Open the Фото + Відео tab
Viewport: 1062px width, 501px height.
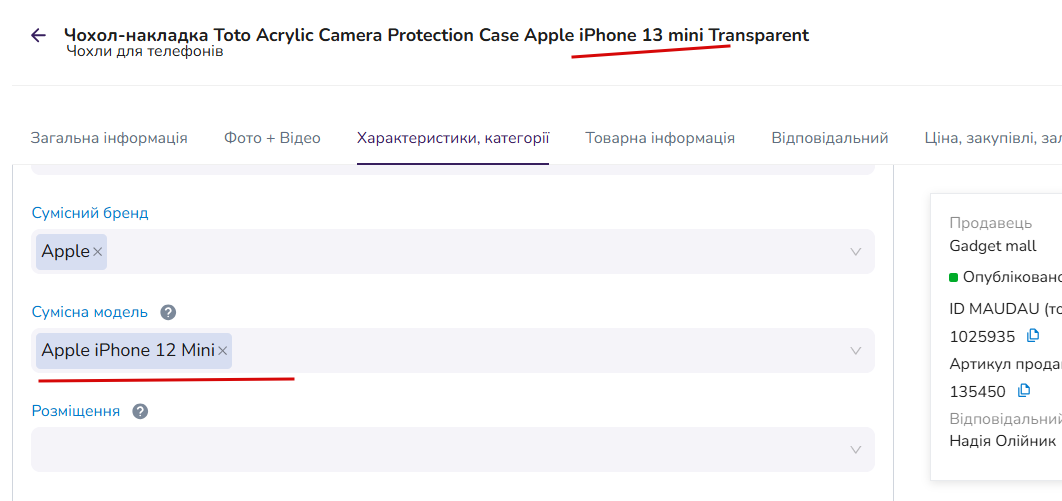point(272,138)
